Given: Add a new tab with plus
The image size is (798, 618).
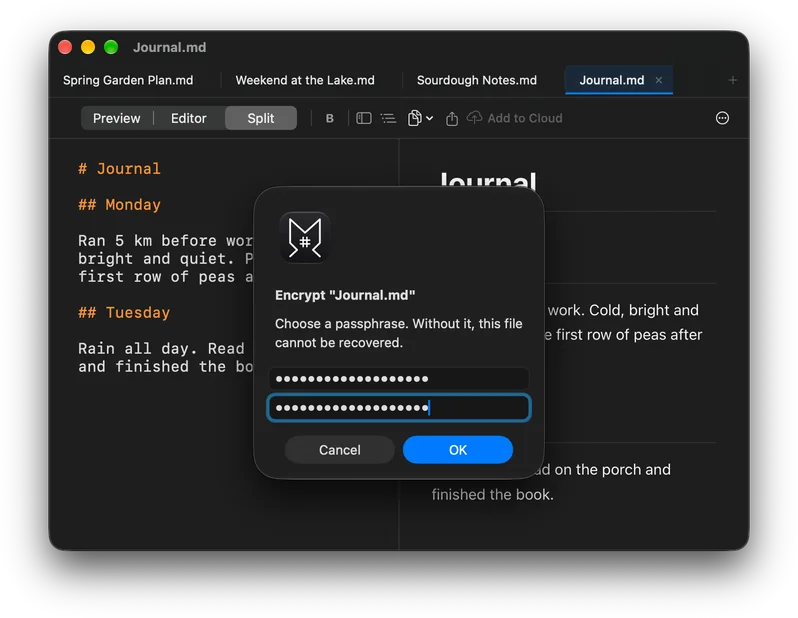Looking at the screenshot, I should tap(732, 80).
